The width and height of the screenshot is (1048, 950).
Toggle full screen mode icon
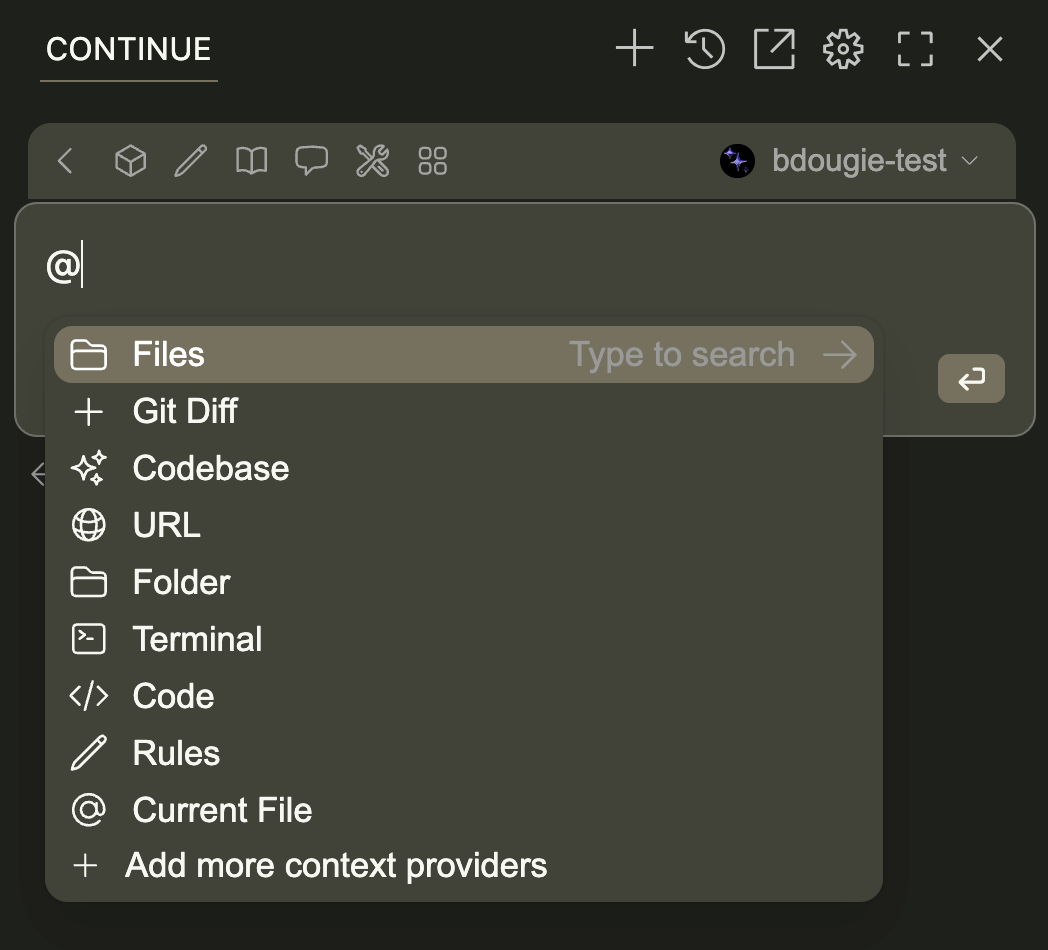[x=915, y=48]
